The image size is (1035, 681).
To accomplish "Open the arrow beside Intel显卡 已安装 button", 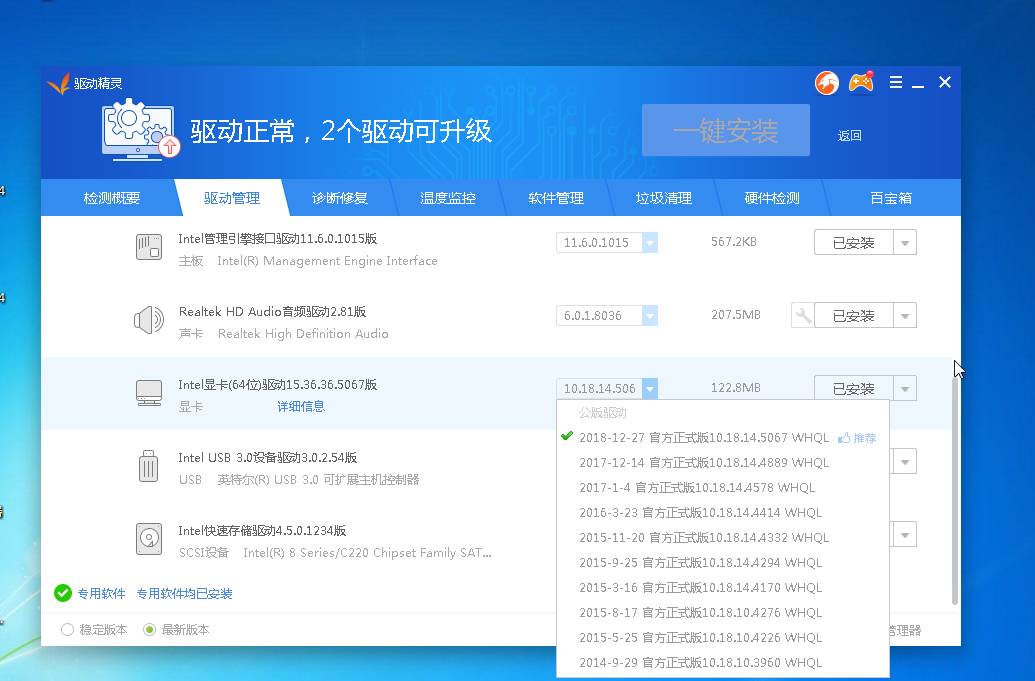I will pos(905,388).
